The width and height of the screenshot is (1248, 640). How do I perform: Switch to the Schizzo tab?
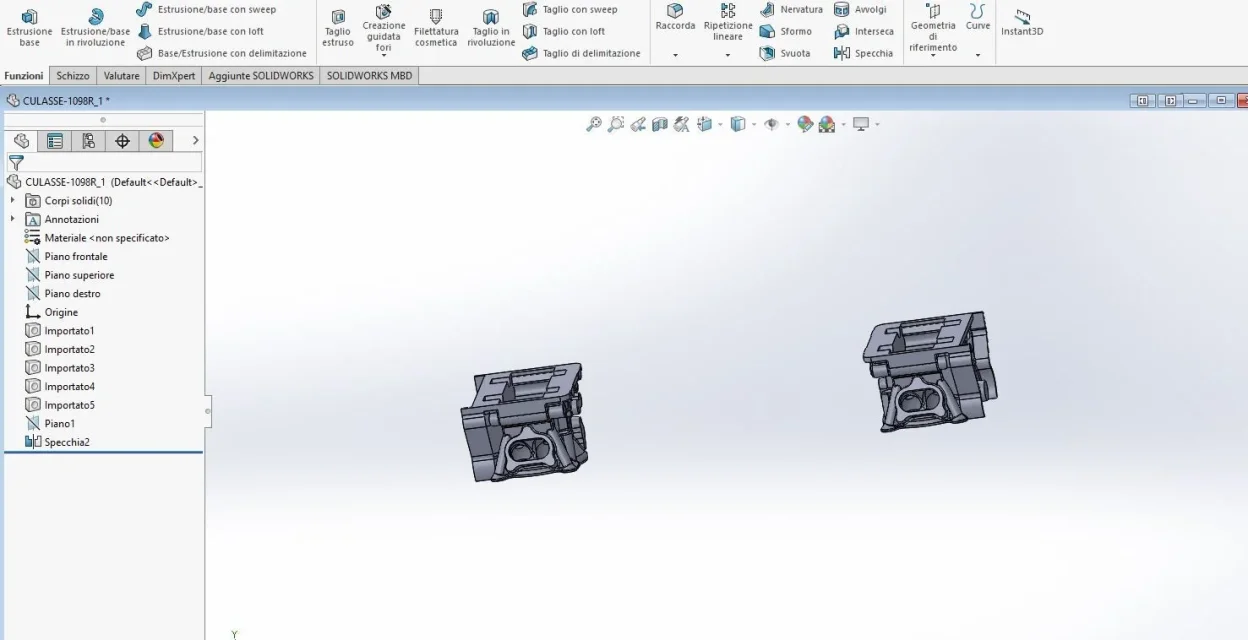pos(73,76)
